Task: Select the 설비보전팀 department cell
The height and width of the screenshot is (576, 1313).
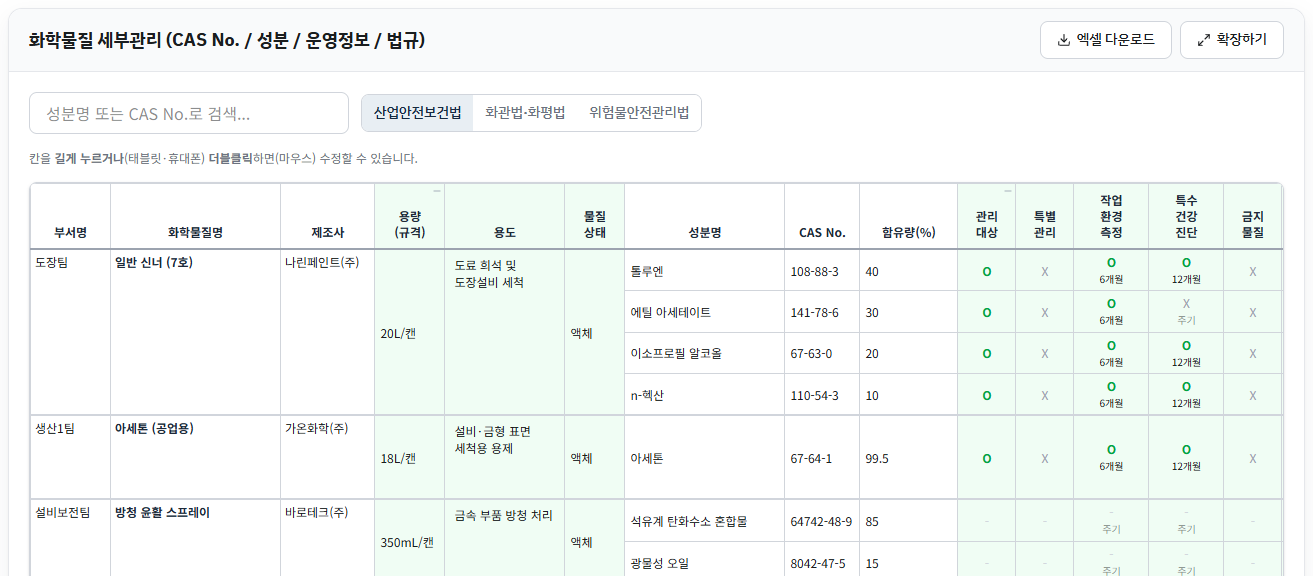Action: (70, 538)
